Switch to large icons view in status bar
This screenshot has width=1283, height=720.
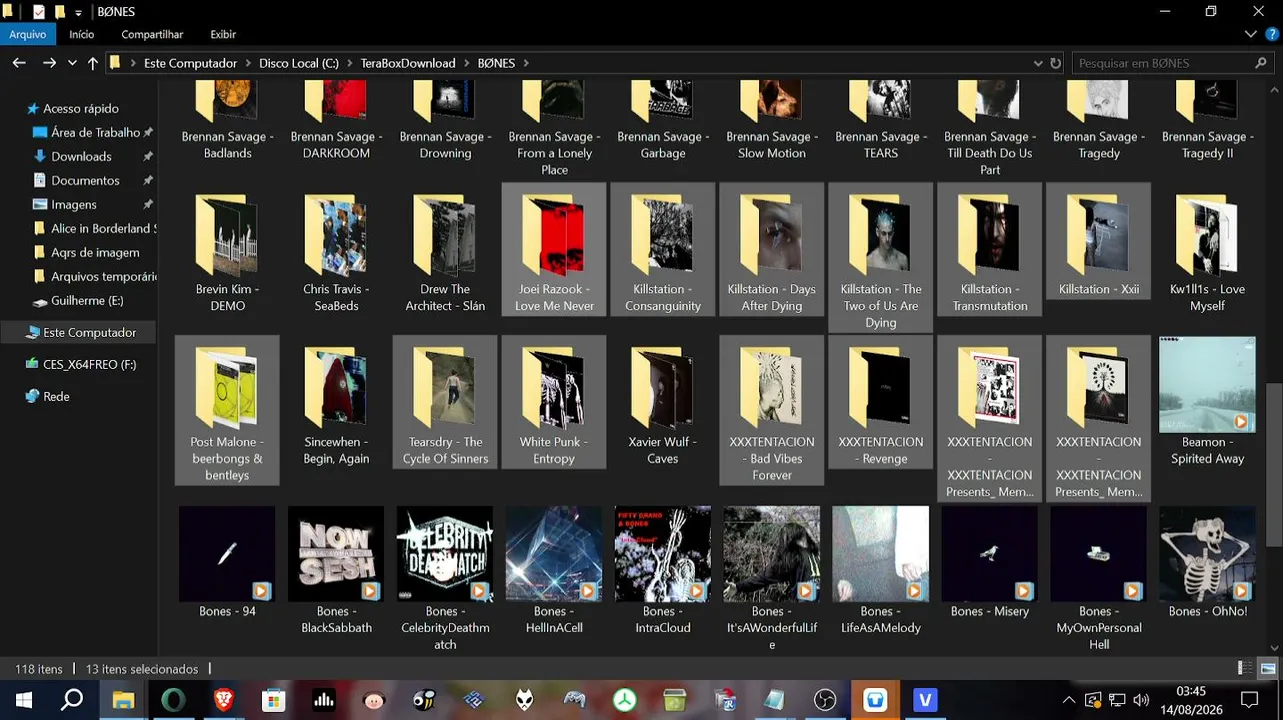click(1268, 668)
